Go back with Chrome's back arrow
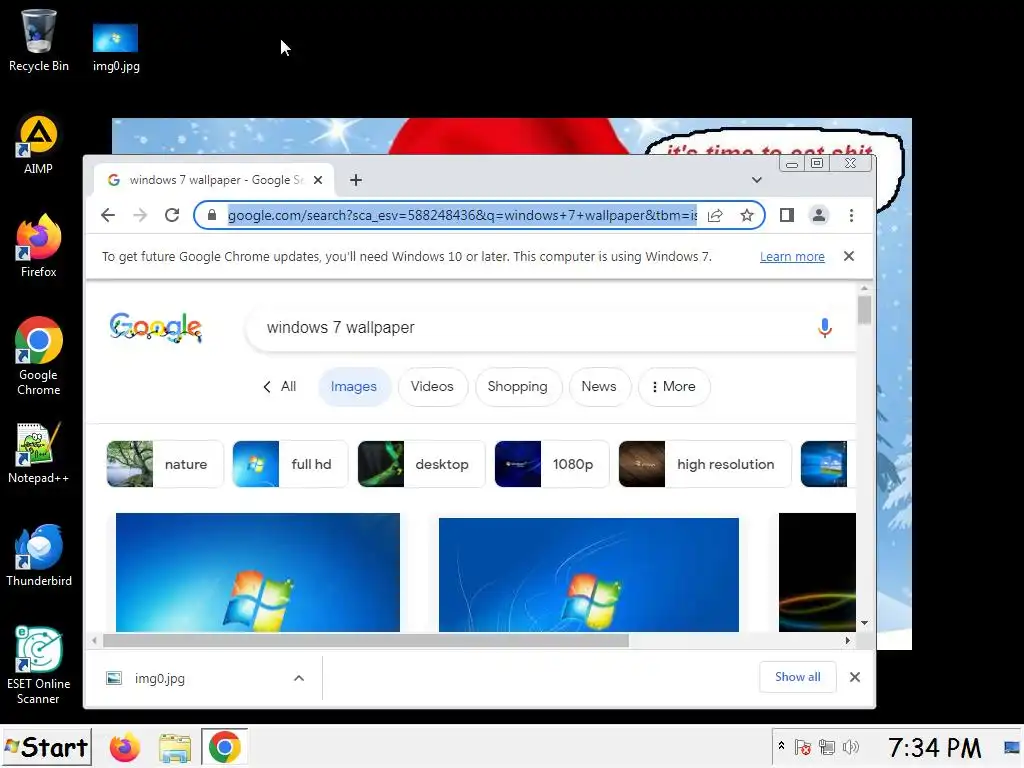Image resolution: width=1024 pixels, height=768 pixels. pyautogui.click(x=108, y=215)
